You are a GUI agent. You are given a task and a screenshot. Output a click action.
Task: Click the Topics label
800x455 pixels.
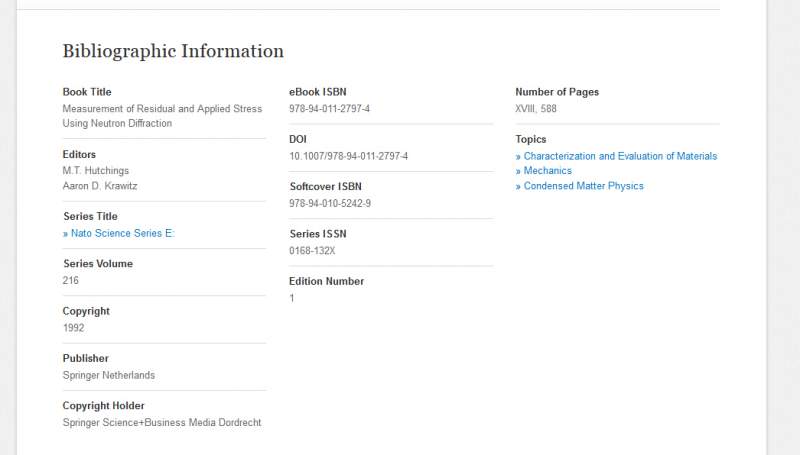point(531,139)
